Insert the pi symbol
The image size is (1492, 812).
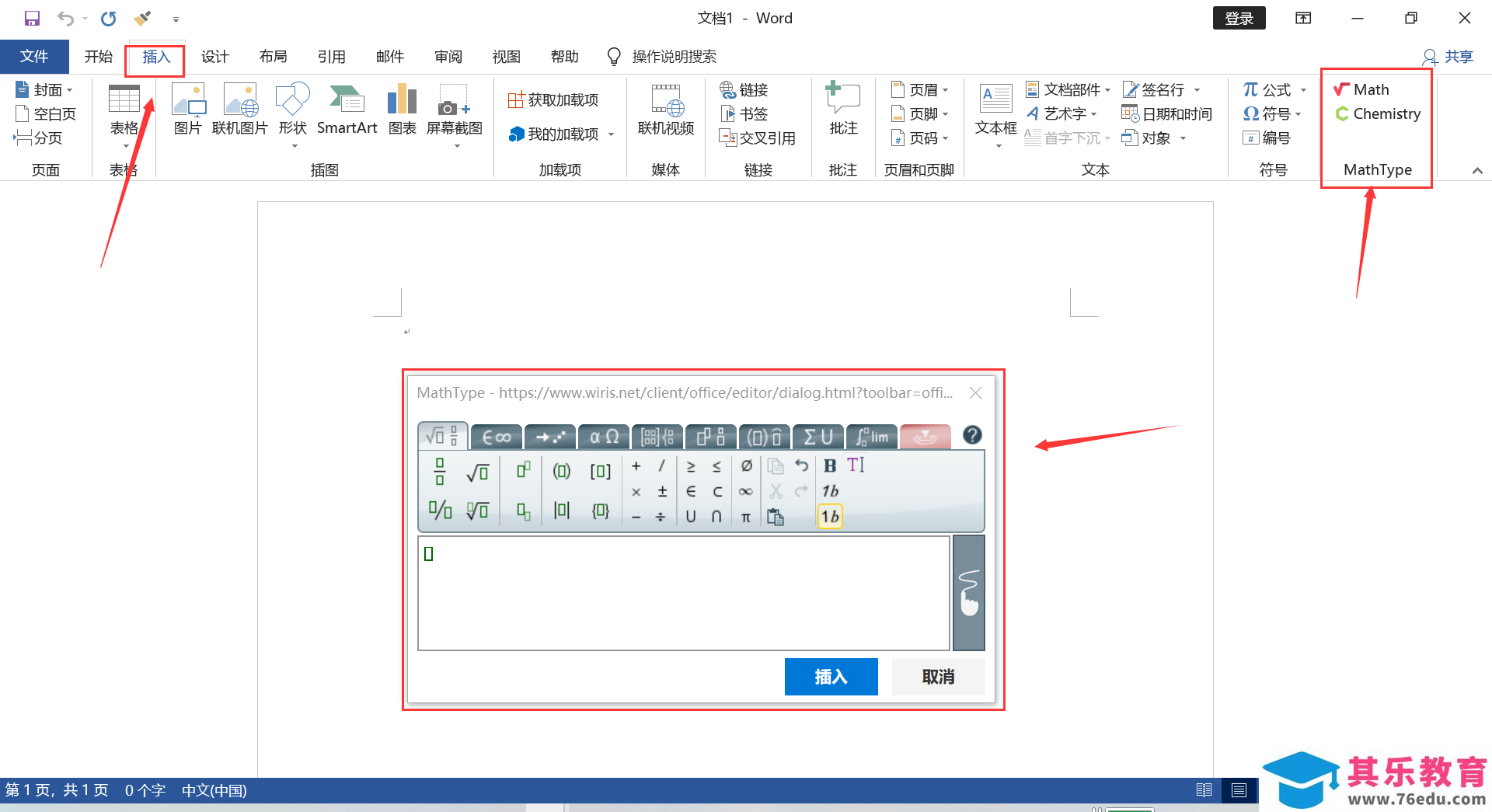(745, 517)
